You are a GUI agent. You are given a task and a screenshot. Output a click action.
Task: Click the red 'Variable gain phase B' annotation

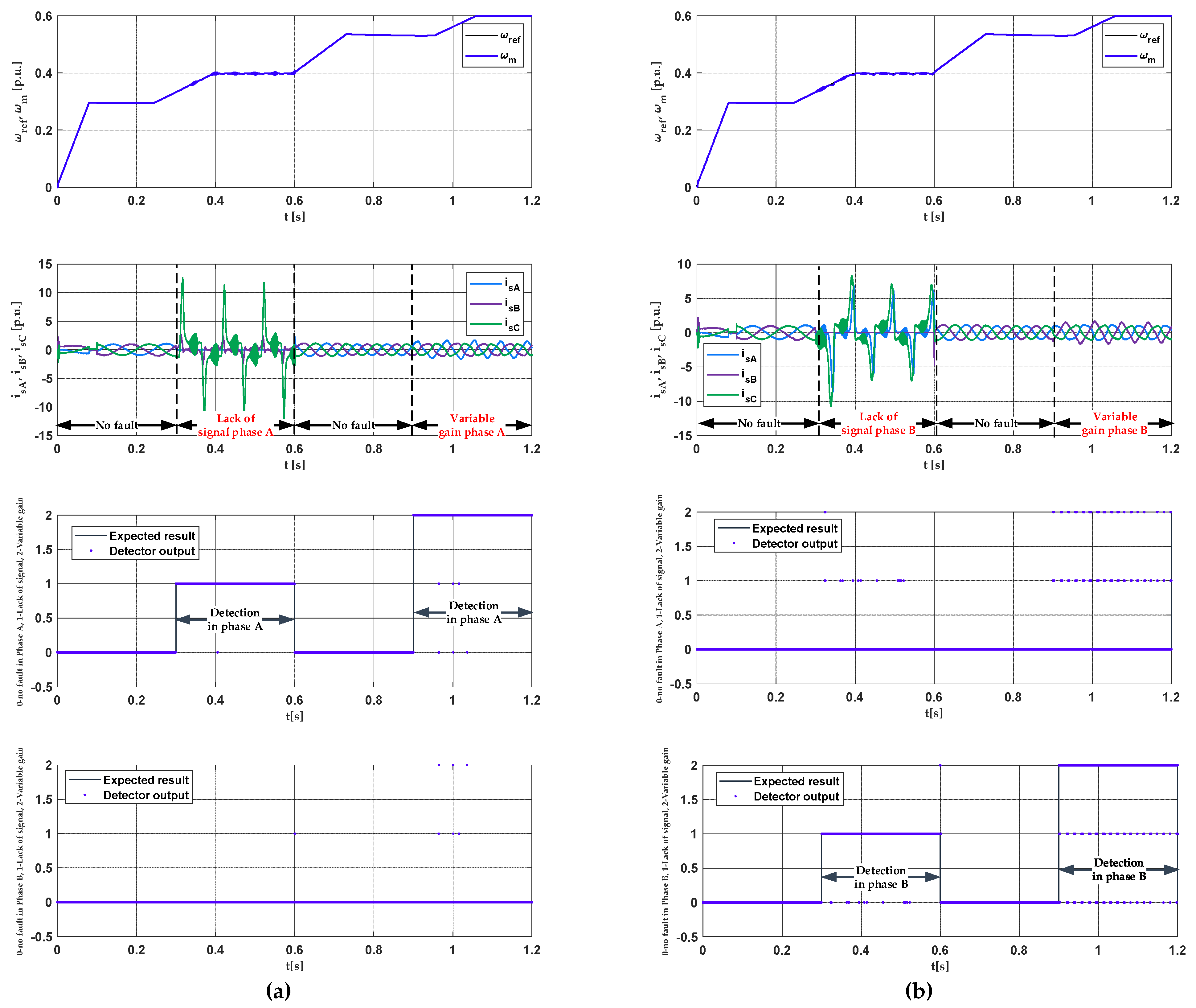pyautogui.click(x=1114, y=423)
